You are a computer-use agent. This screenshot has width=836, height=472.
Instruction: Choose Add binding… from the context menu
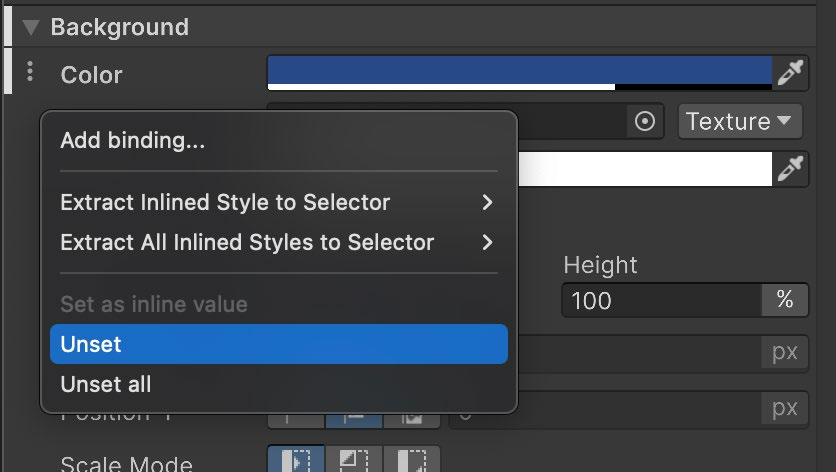(279, 141)
